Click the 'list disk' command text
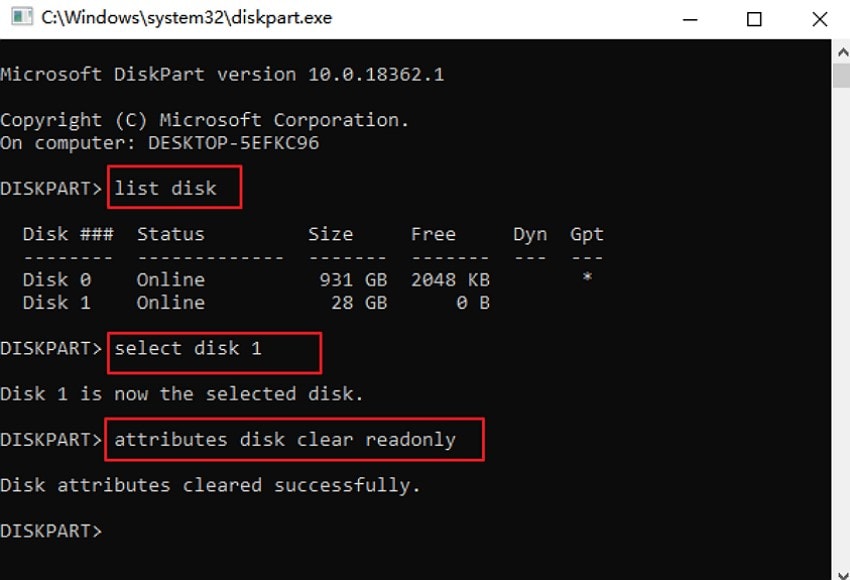This screenshot has width=850, height=580. [x=165, y=188]
